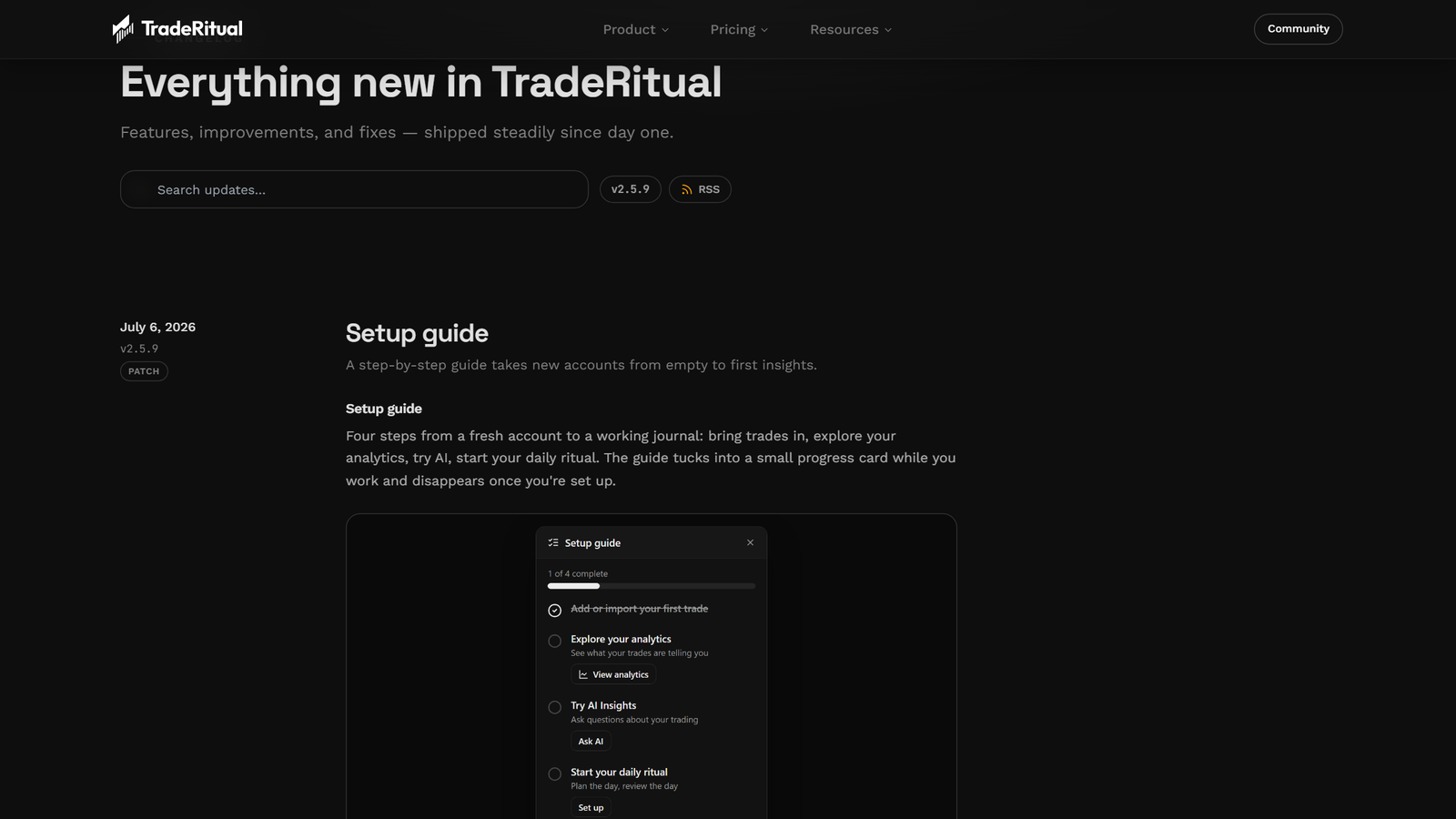
Task: Click the v2.5.9 version badge beside search
Action: (x=631, y=189)
